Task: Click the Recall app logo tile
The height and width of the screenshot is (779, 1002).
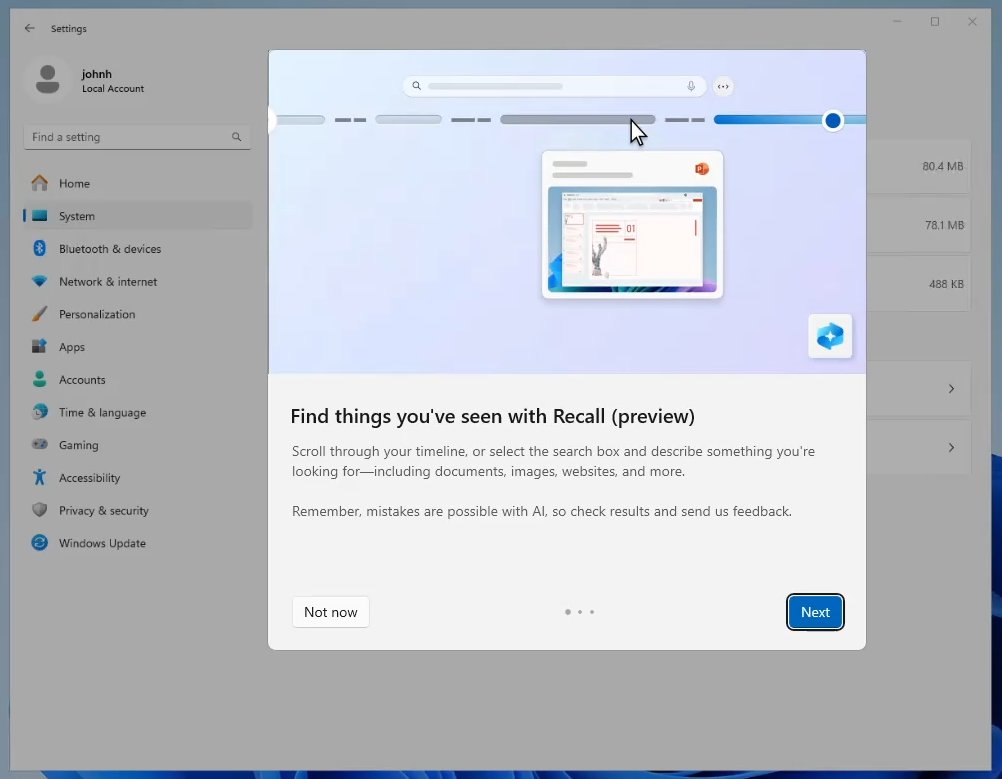Action: click(829, 336)
